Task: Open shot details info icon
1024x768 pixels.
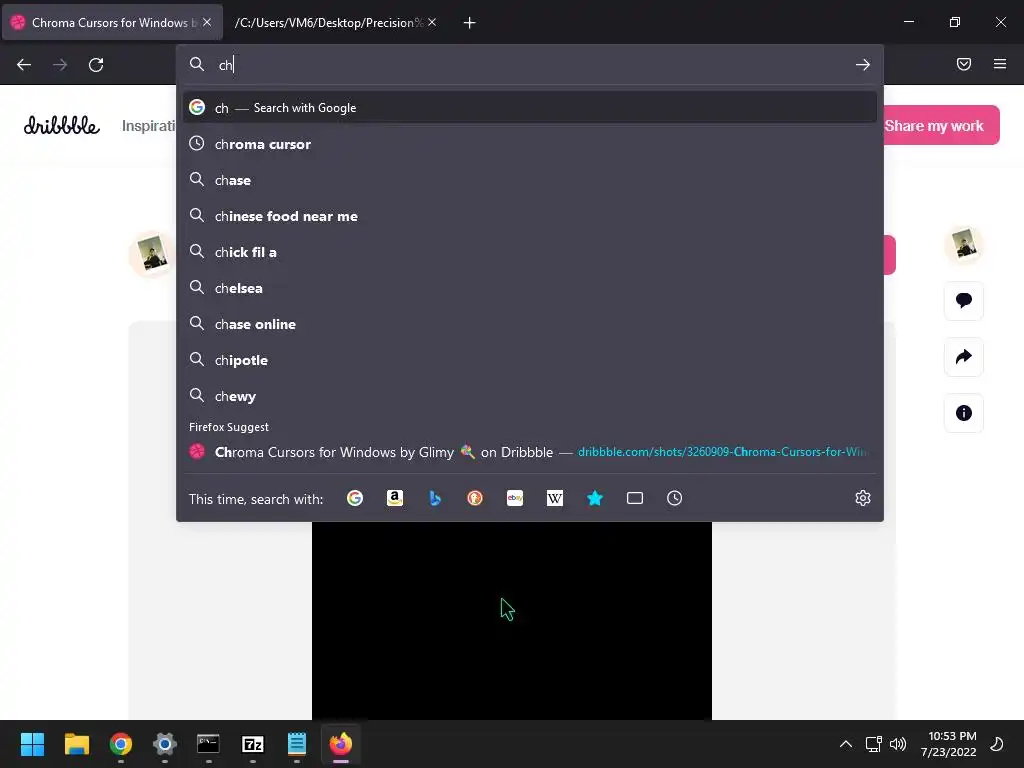Action: [964, 413]
